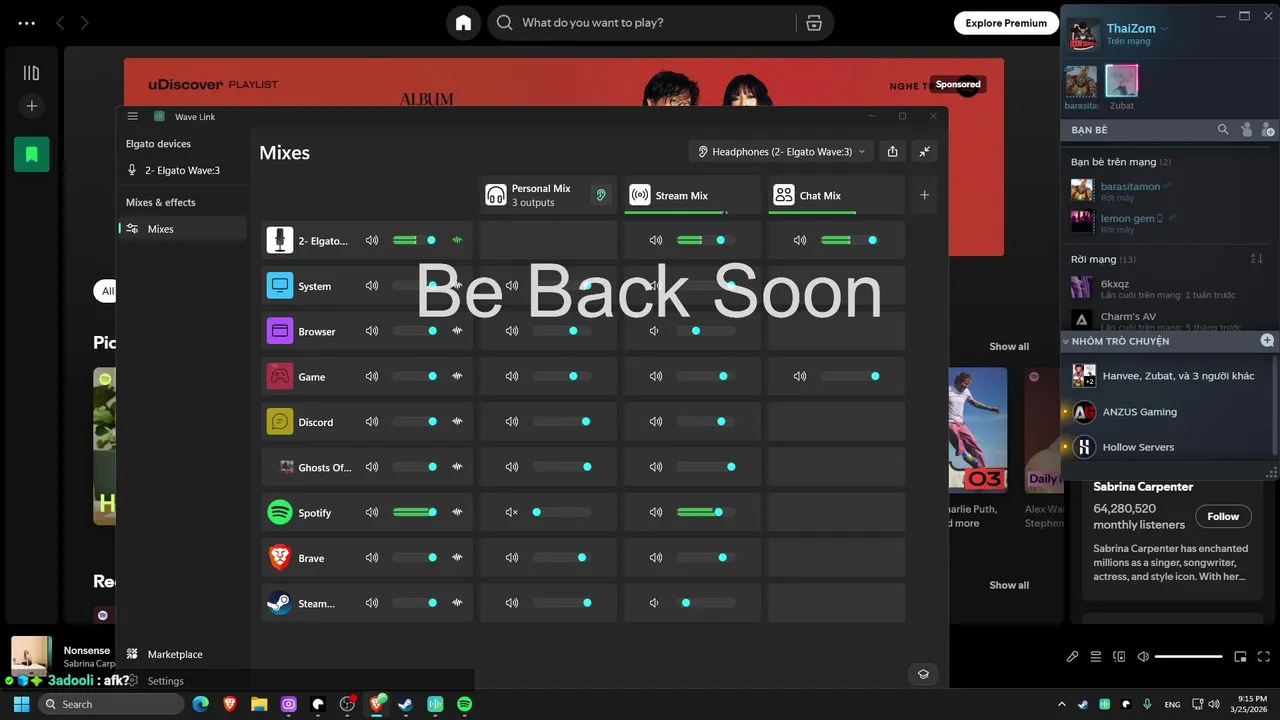1280x720 pixels.
Task: Follow Sabrina Carpenter
Action: point(1223,516)
